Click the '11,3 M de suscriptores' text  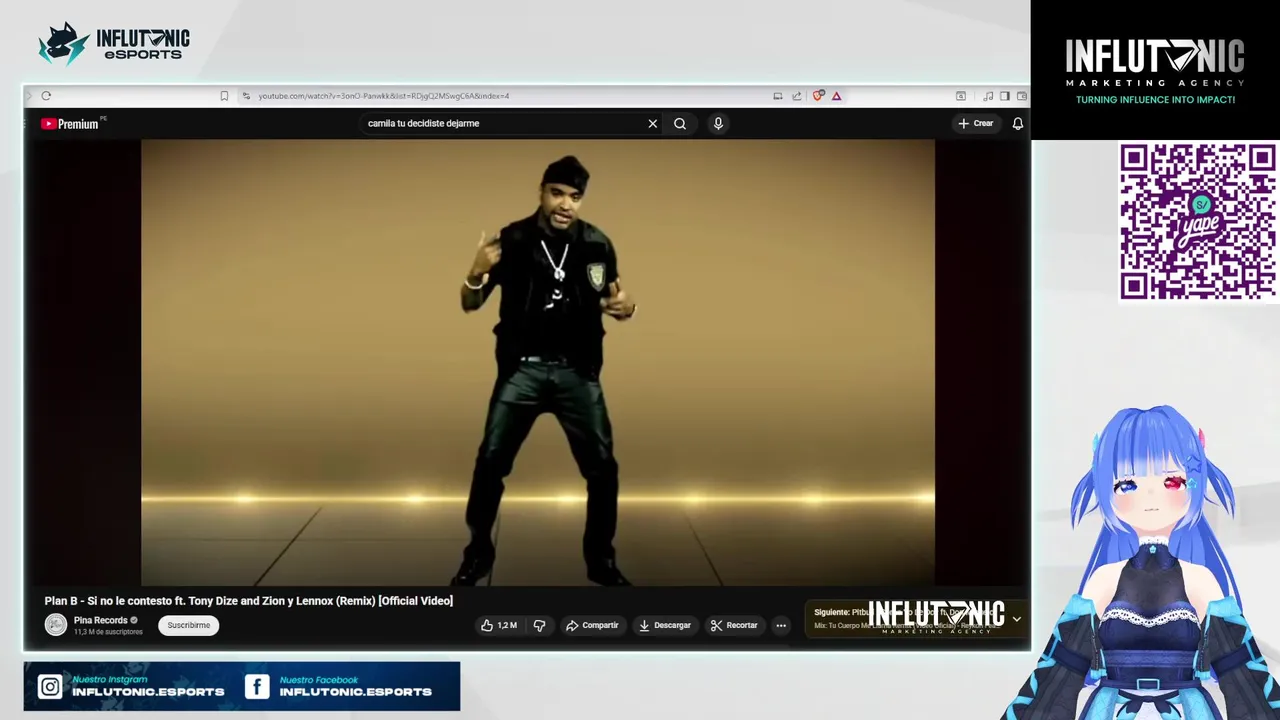click(x=107, y=632)
